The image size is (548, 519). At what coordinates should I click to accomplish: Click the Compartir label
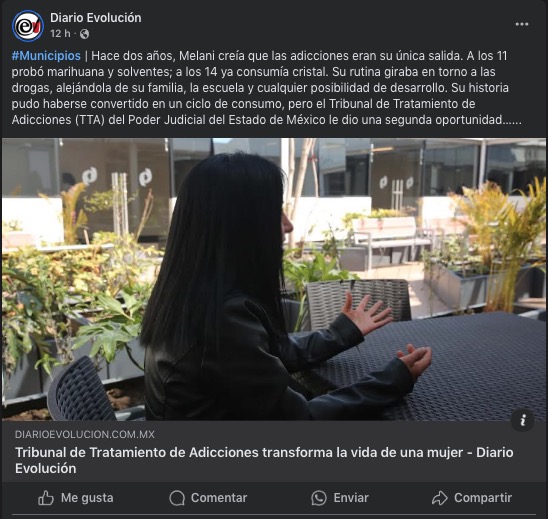pos(483,498)
